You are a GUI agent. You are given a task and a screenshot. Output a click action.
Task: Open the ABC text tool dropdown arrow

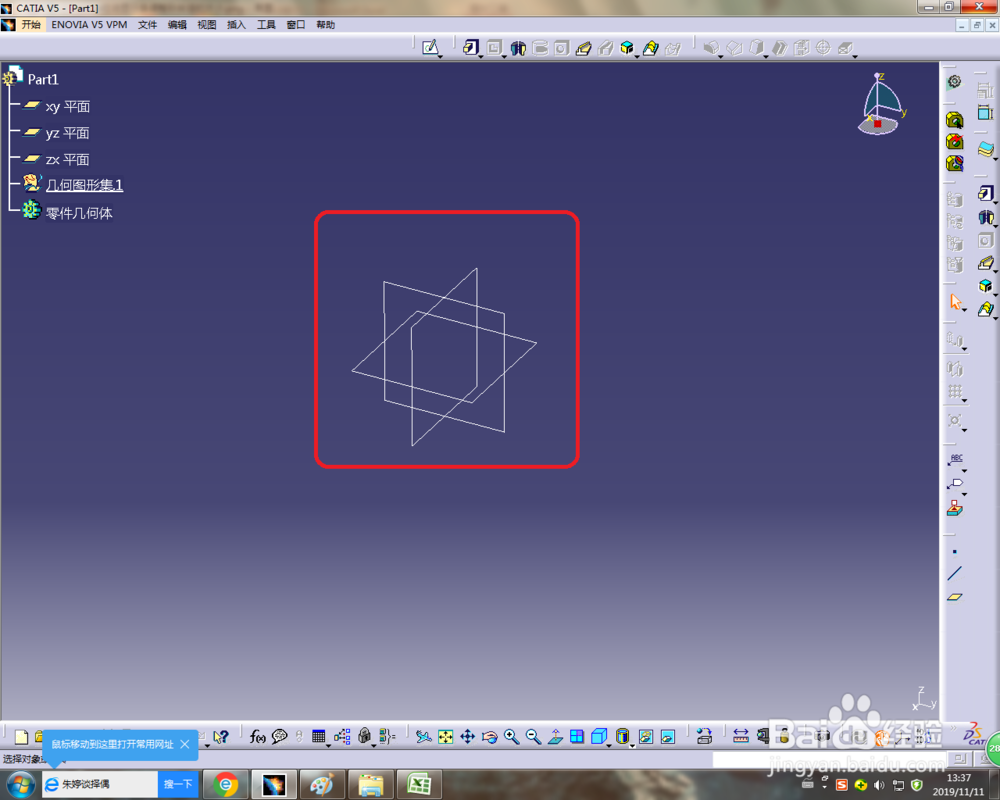(x=964, y=471)
